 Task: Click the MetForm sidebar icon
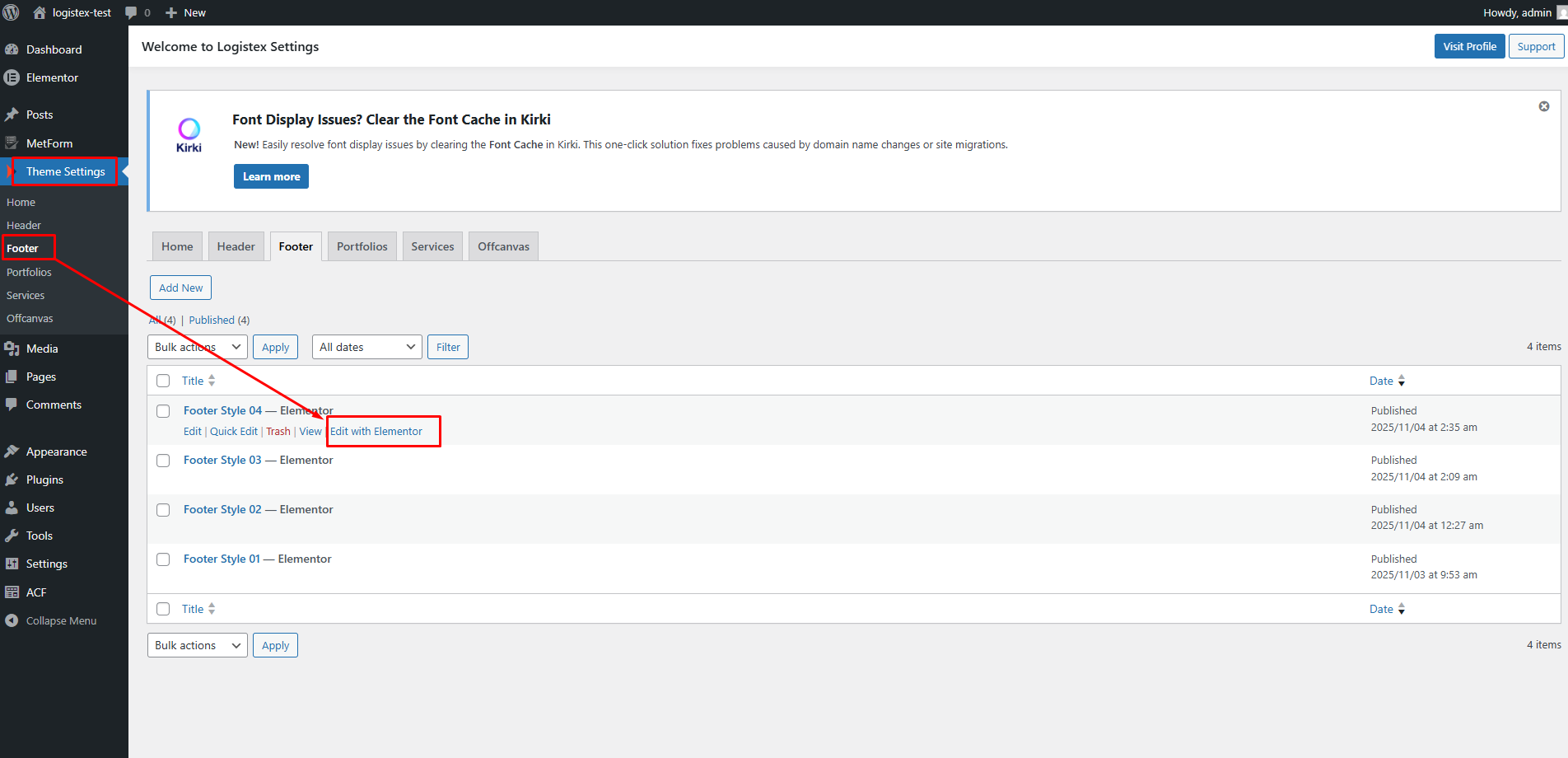(12, 143)
